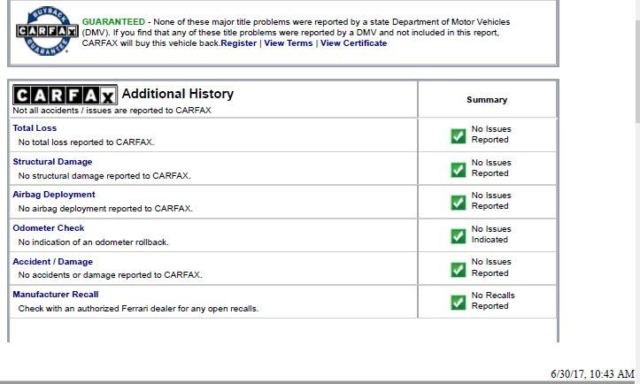The image size is (640, 384).
Task: Open the Accident / Damage heading link
Action: [x=53, y=261]
